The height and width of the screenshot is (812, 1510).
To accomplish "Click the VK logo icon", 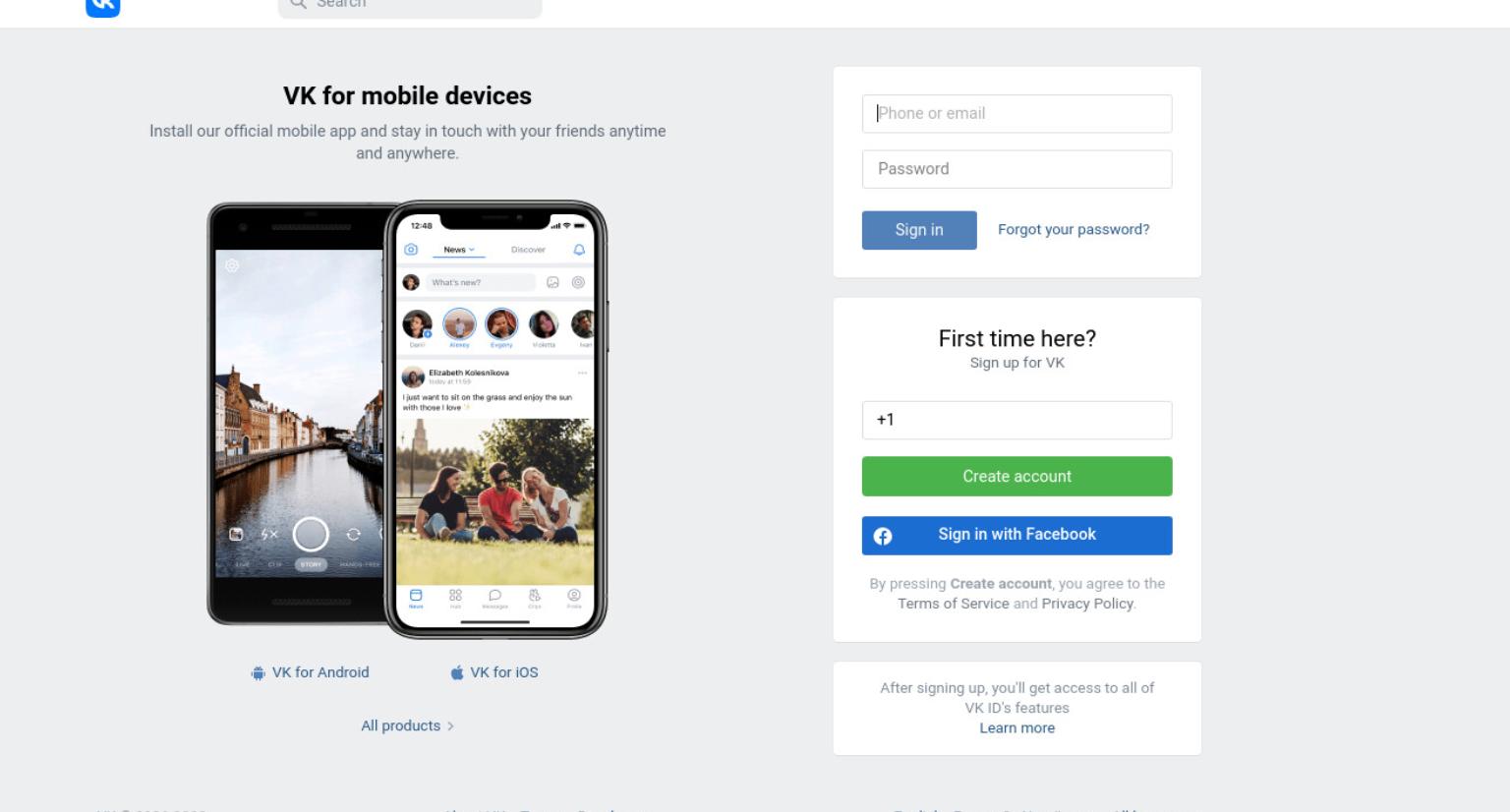I will click(x=103, y=6).
